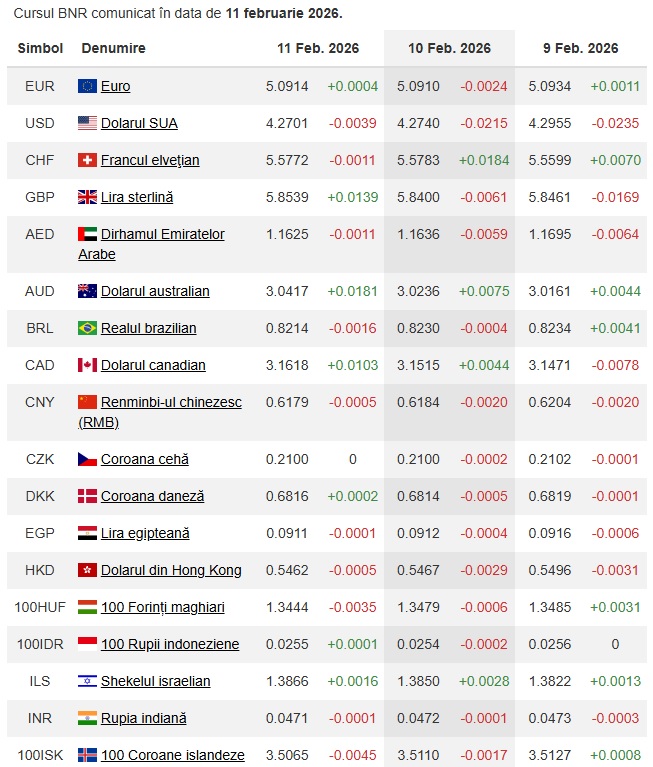Open the Dolarul australian link
The height and width of the screenshot is (767, 653).
tap(155, 291)
